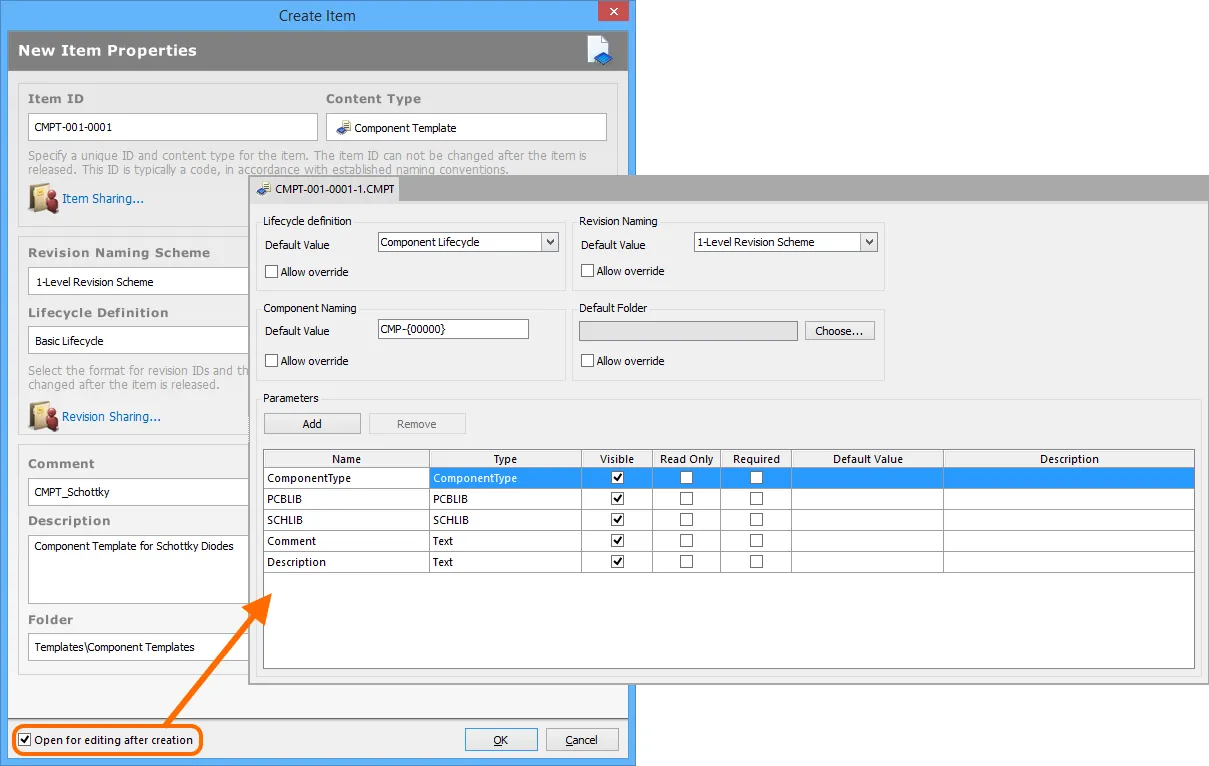The height and width of the screenshot is (766, 1209).
Task: Click the SCHLIB type cell
Action: 505,520
